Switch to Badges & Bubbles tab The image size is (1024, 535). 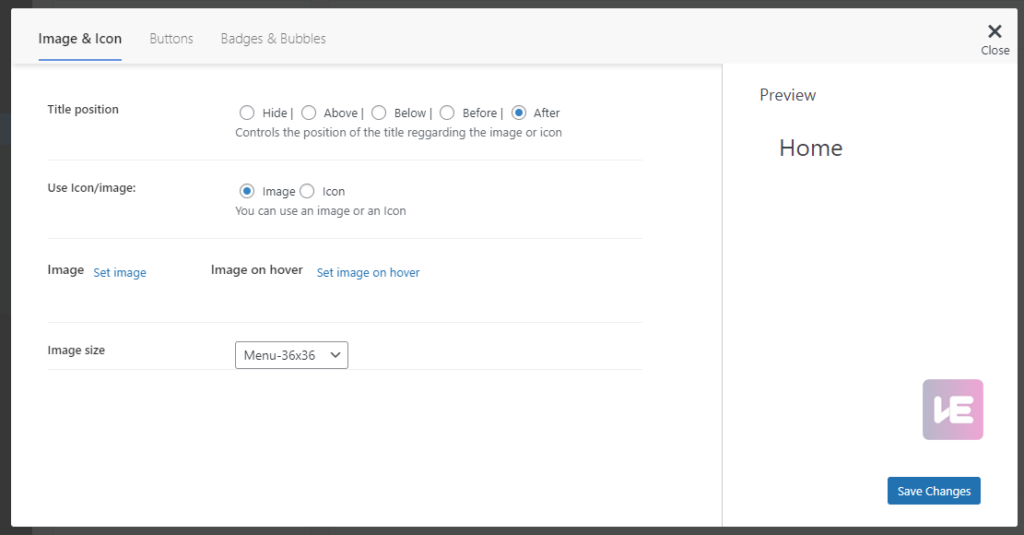pyautogui.click(x=273, y=39)
